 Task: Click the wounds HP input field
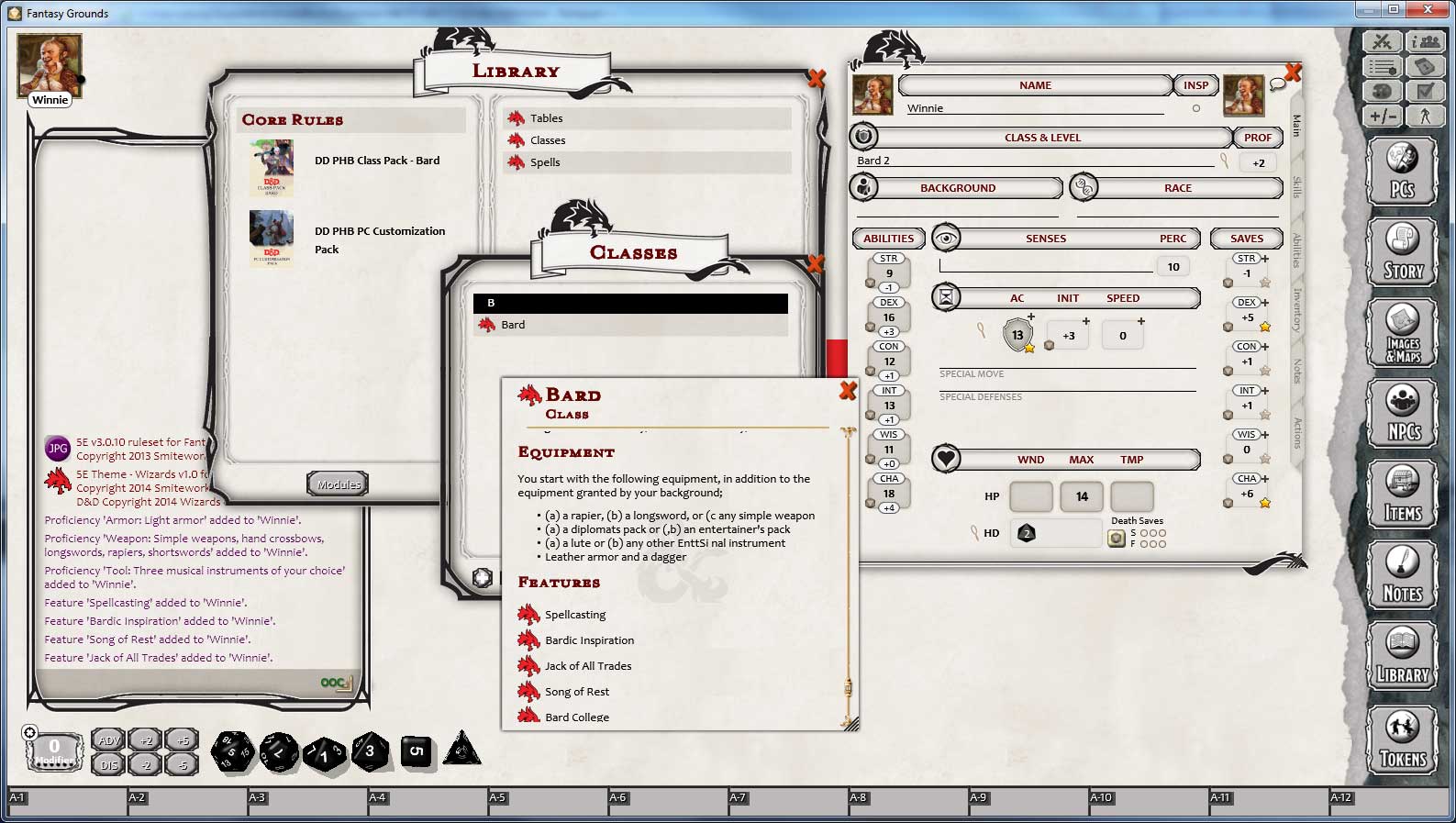(1030, 496)
